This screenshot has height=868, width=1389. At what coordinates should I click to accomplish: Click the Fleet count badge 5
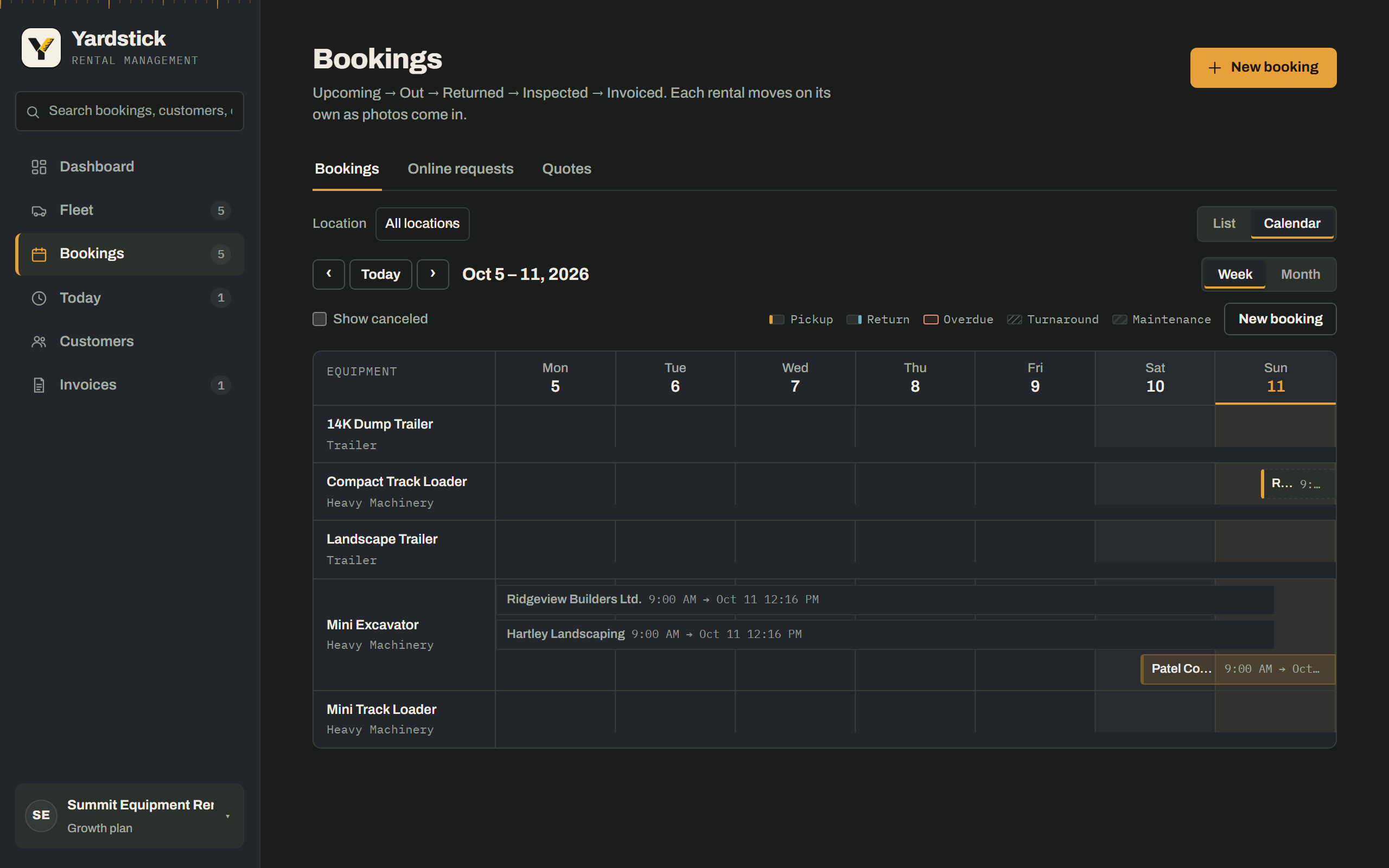pos(221,210)
